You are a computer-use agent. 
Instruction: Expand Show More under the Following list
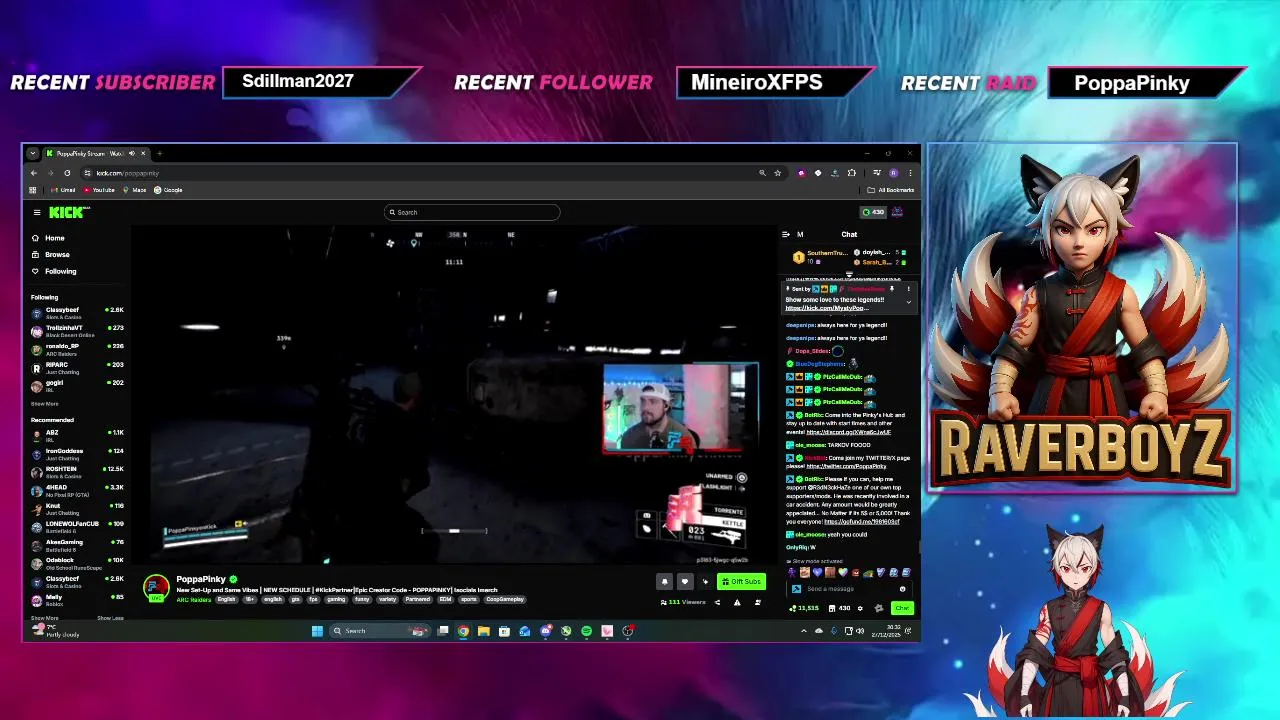coord(44,404)
